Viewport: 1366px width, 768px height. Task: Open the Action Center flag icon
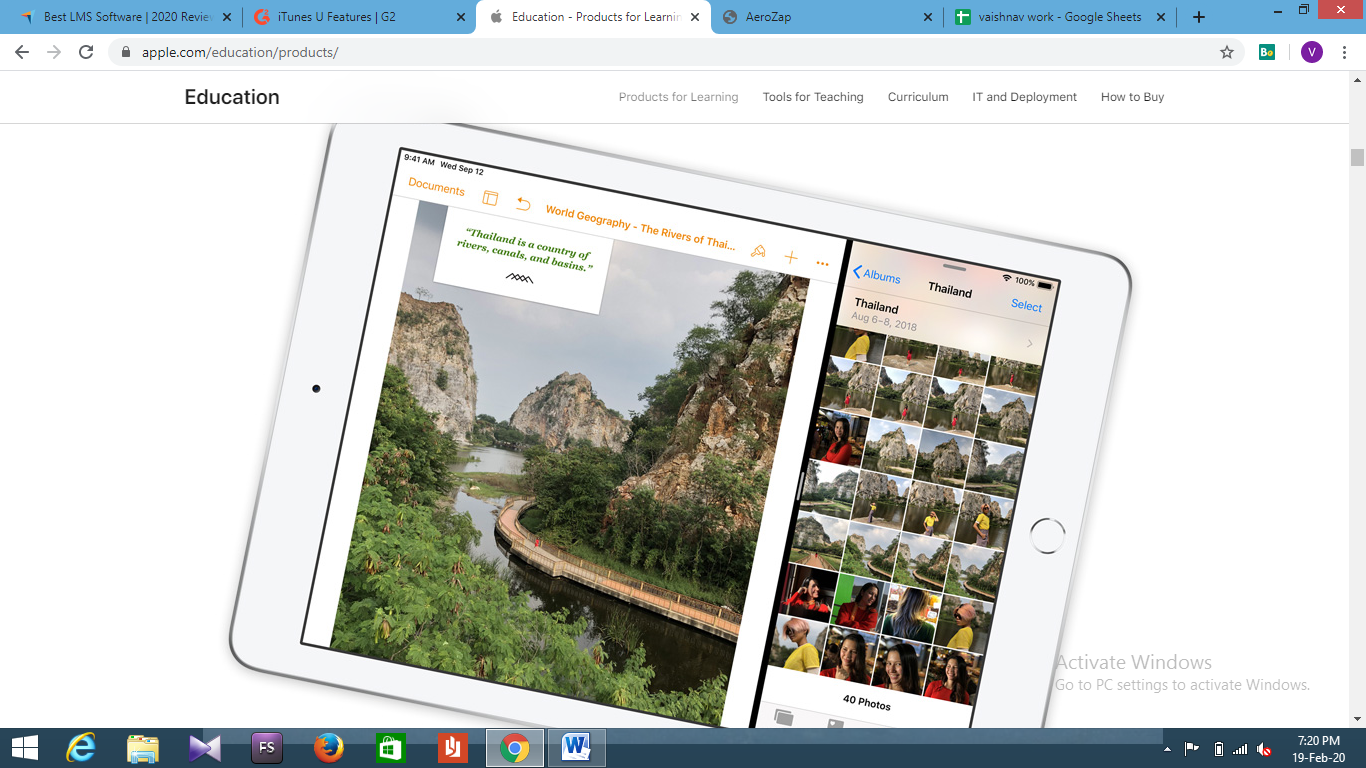[x=1192, y=748]
